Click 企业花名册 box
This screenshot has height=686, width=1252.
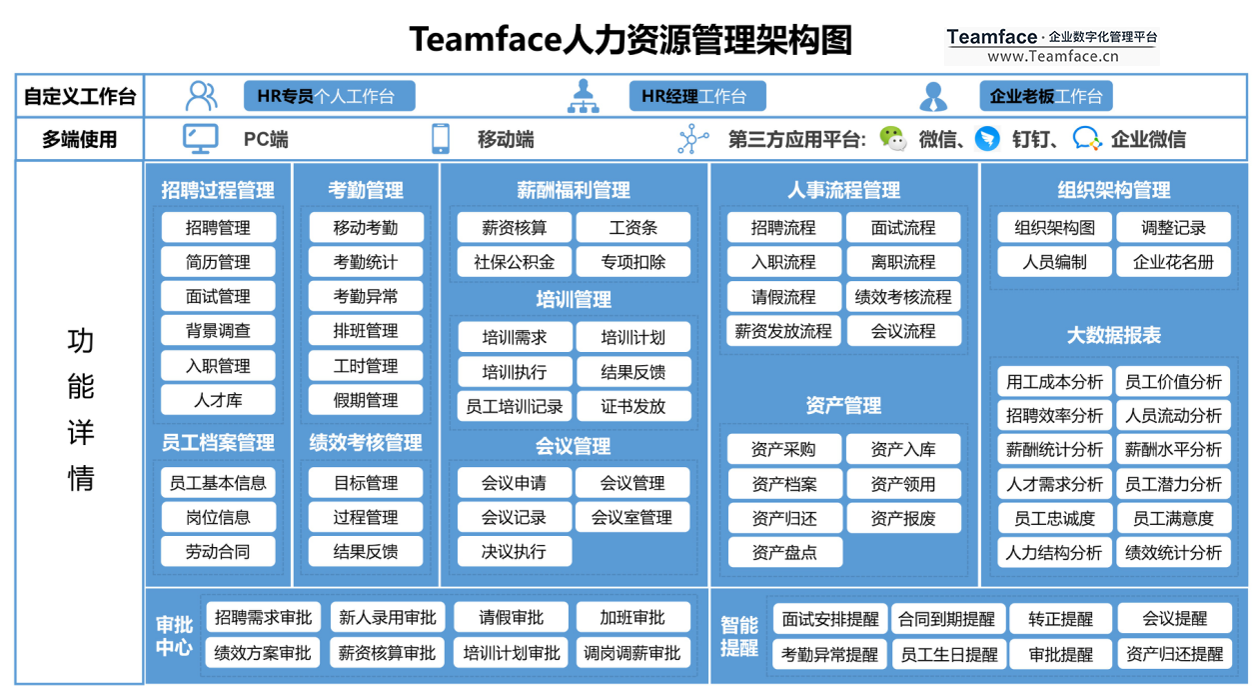pos(1173,262)
